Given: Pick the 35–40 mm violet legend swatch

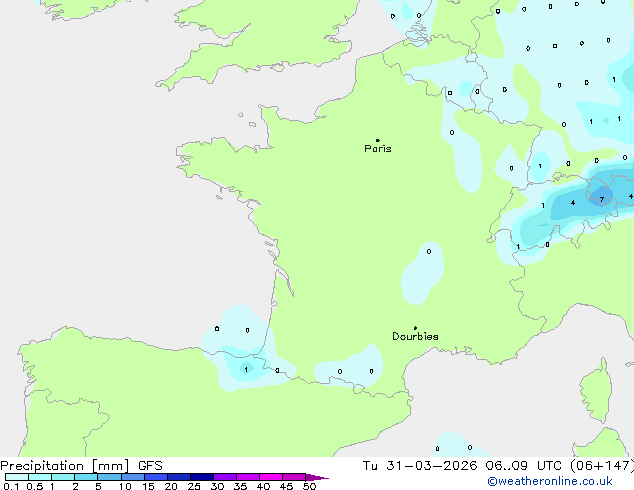Looking at the screenshot, I should pos(248,477).
